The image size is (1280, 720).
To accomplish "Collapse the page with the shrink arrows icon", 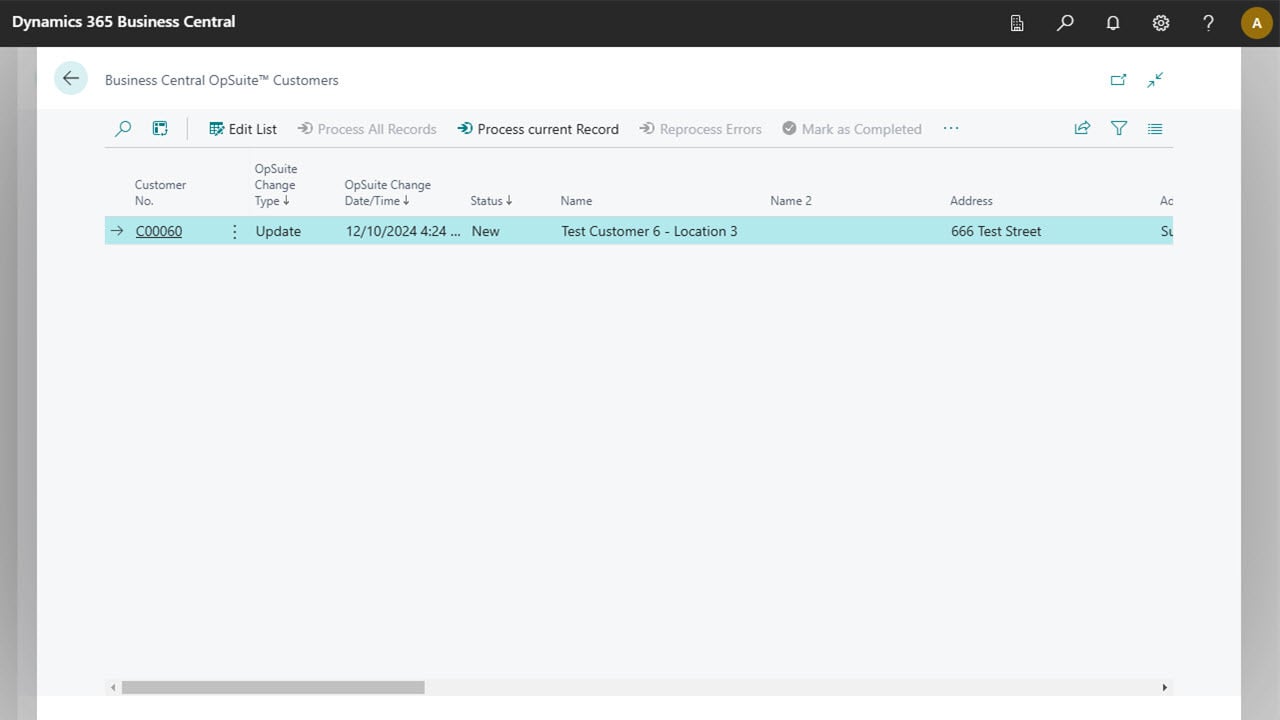I will pyautogui.click(x=1155, y=80).
